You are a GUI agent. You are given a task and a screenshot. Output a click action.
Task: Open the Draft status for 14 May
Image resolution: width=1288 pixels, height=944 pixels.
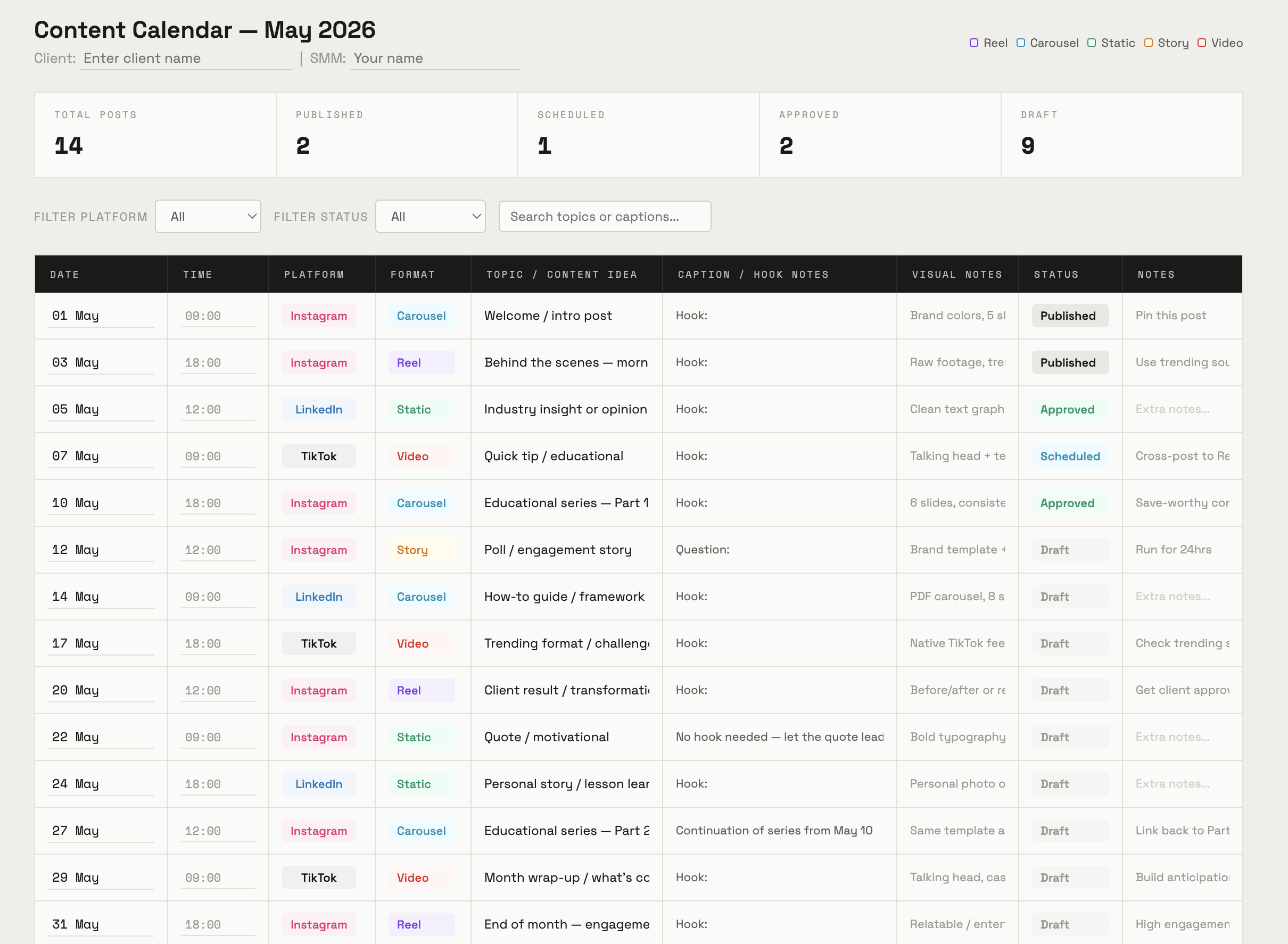(x=1070, y=597)
